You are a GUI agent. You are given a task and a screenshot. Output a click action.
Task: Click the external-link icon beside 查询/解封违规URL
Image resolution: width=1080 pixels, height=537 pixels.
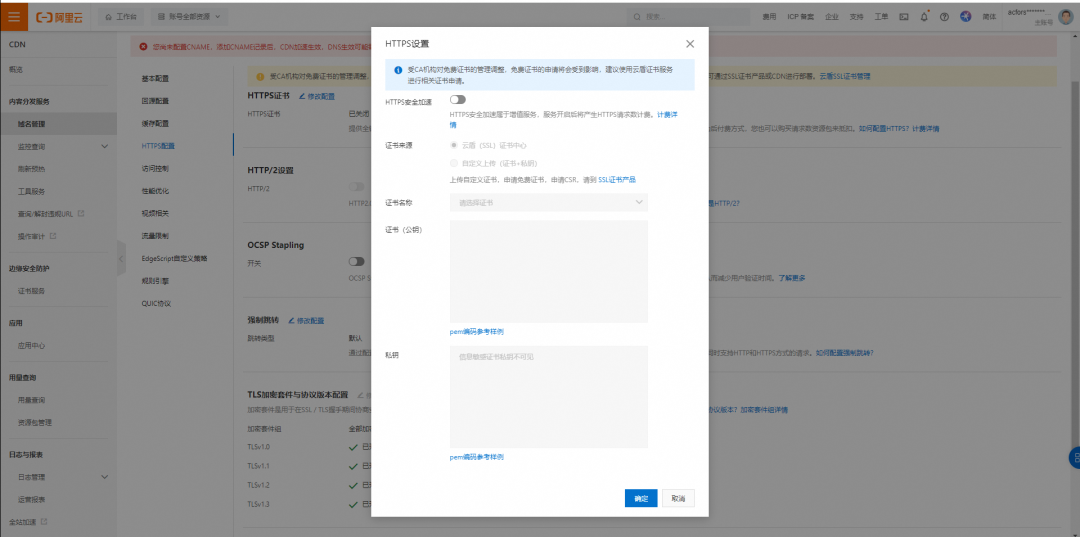click(81, 213)
